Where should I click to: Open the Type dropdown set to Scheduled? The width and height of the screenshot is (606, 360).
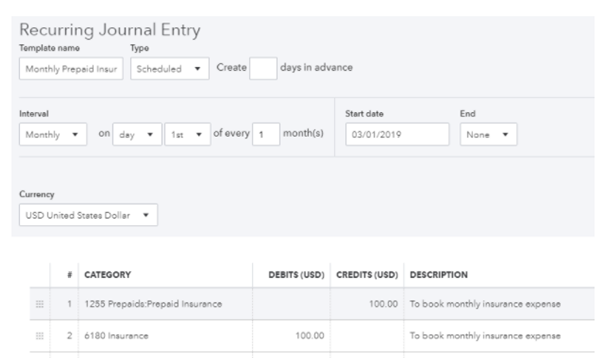pyautogui.click(x=170, y=69)
